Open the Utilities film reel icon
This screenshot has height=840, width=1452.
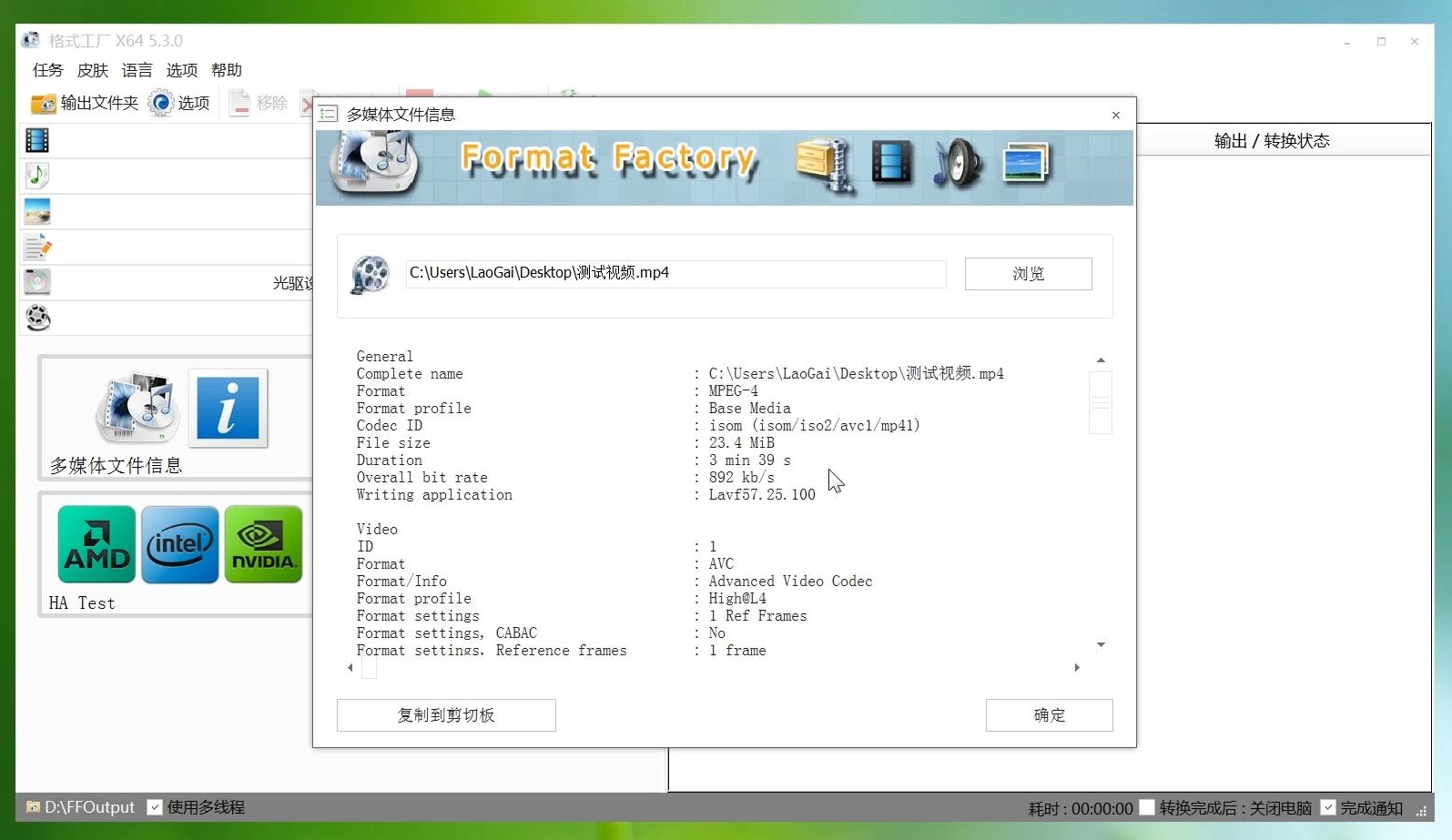click(x=37, y=318)
